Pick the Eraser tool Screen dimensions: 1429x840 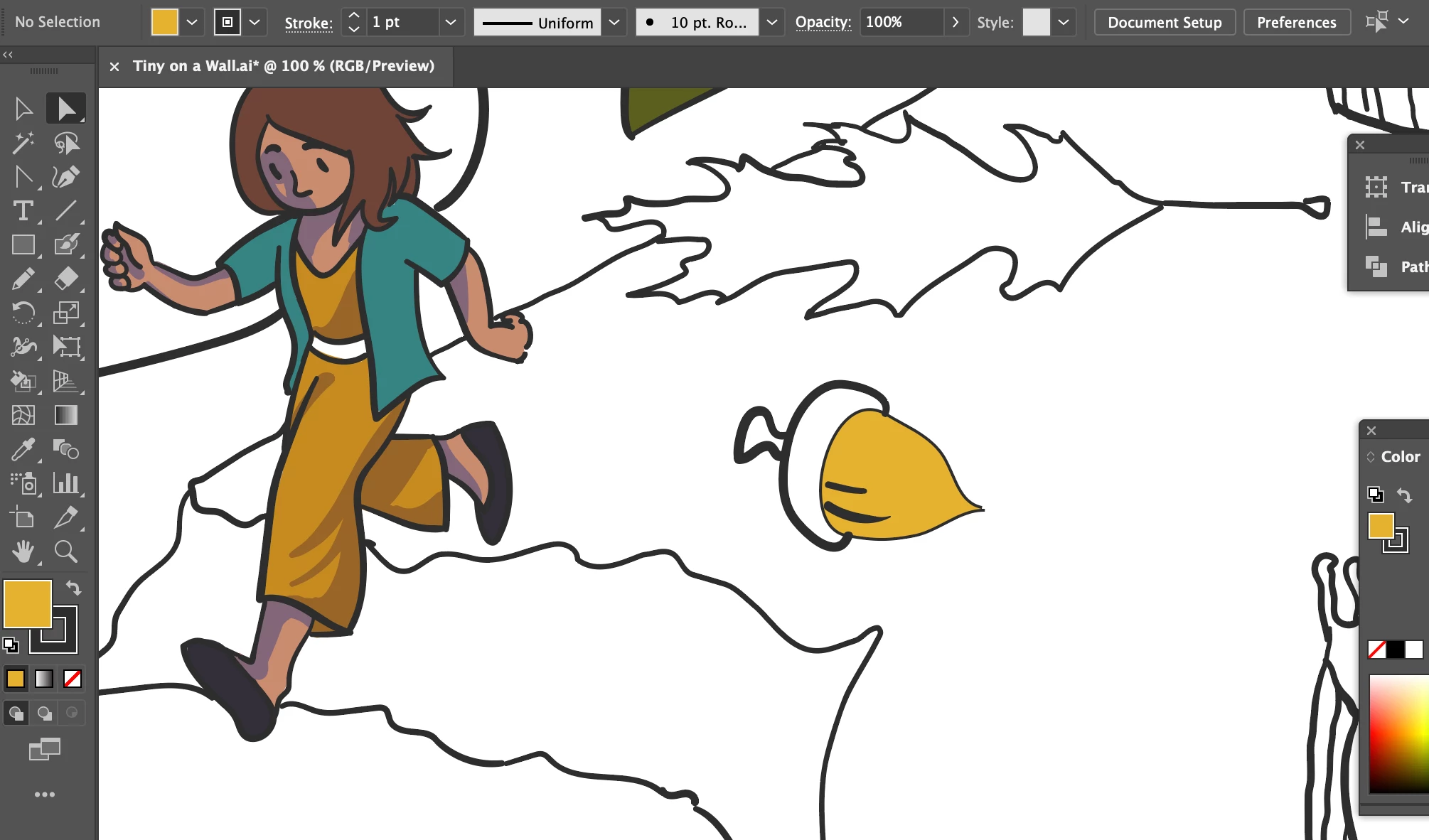66,279
